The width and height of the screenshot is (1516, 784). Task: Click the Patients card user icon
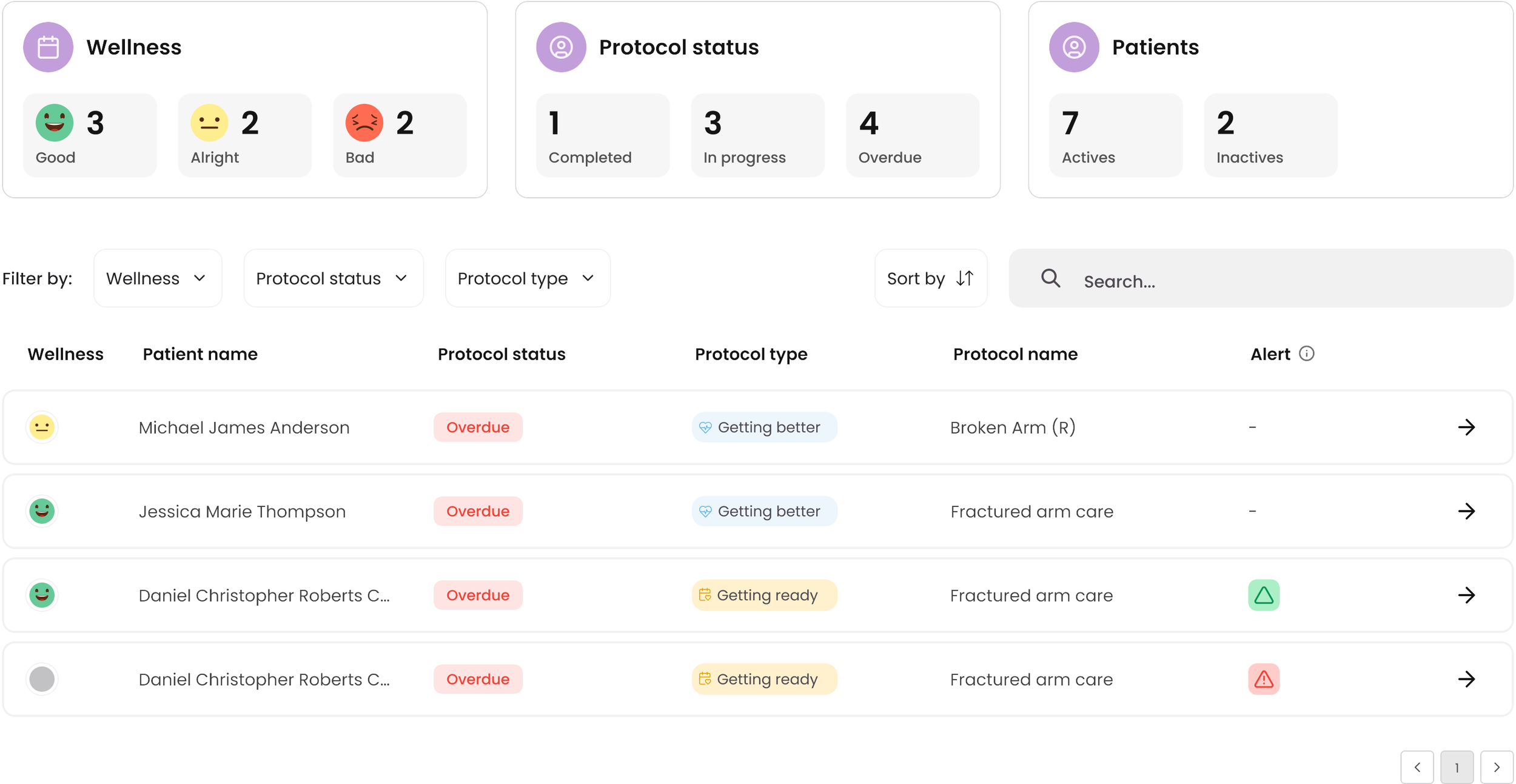click(1073, 47)
